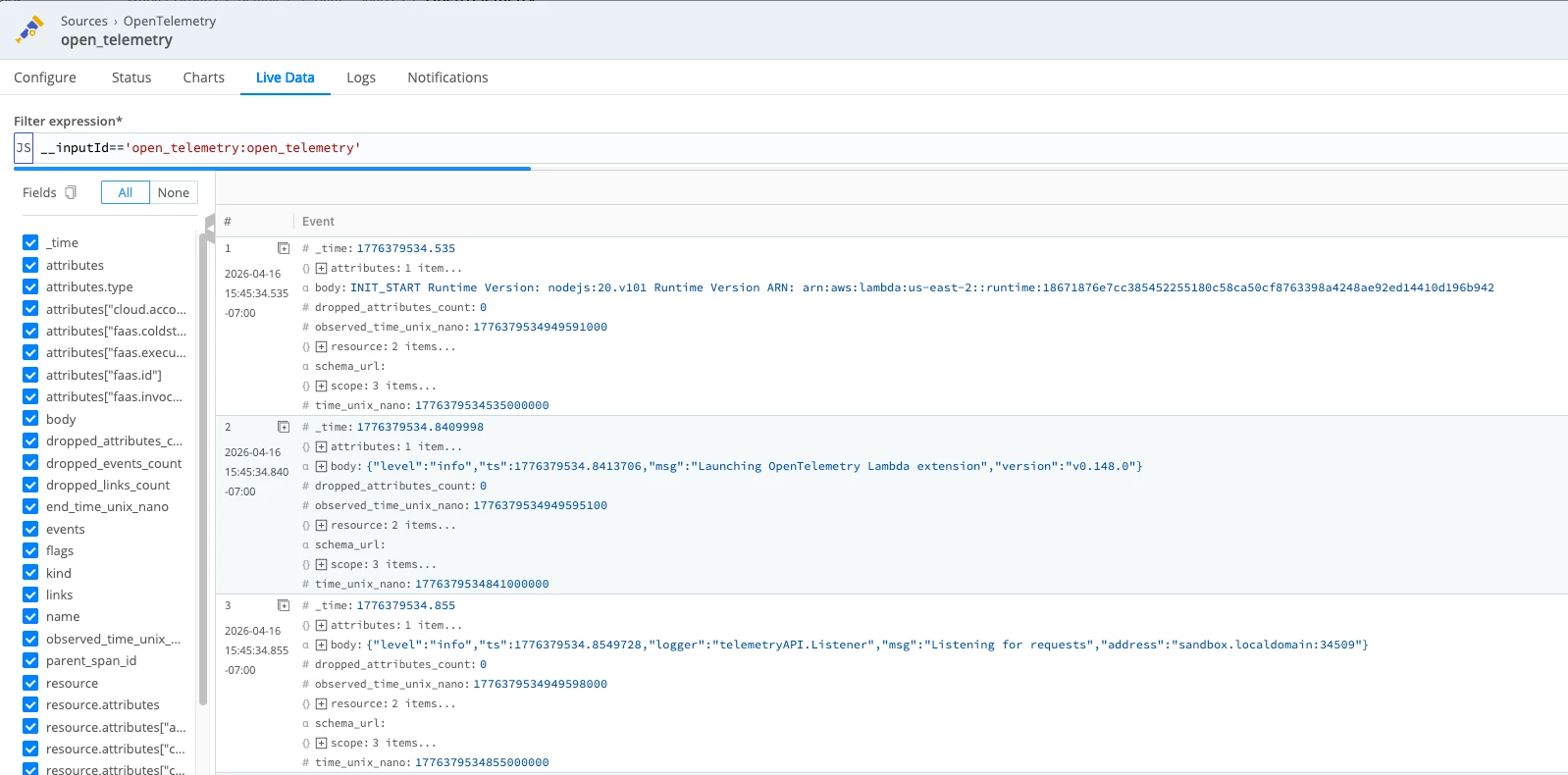Toggle dropped_links_count field checkbox
This screenshot has height=775, width=1568.
[30, 485]
